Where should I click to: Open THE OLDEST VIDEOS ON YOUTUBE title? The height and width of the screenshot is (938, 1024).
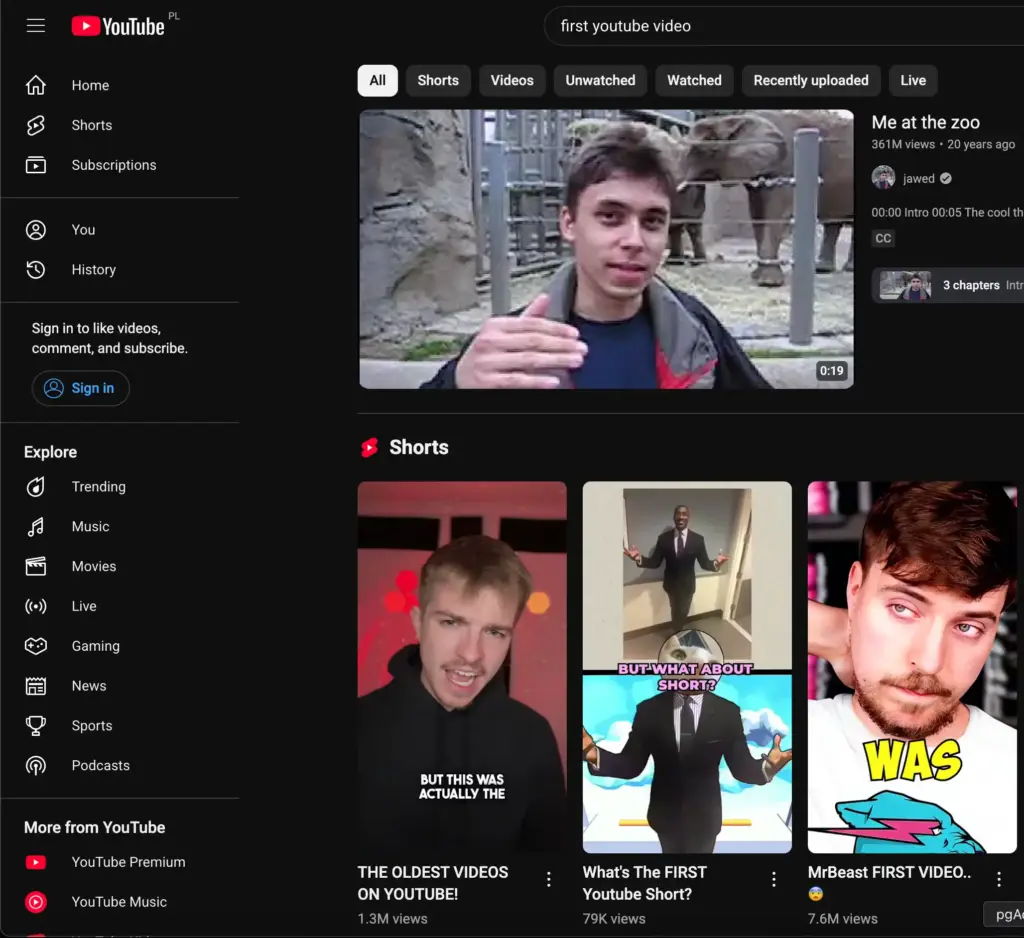[x=433, y=883]
